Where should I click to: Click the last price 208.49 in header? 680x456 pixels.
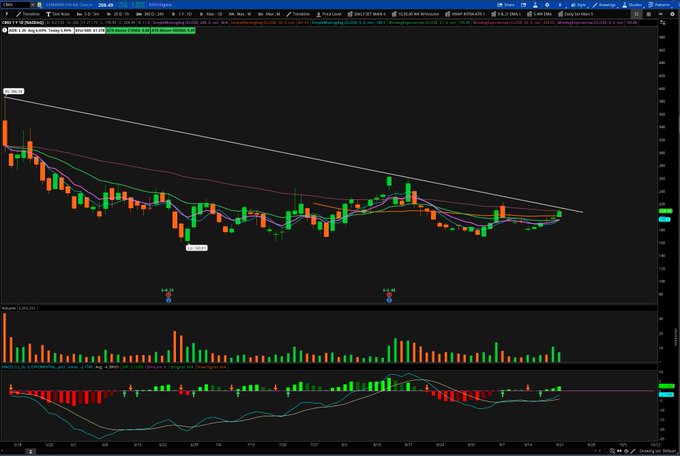(106, 5)
